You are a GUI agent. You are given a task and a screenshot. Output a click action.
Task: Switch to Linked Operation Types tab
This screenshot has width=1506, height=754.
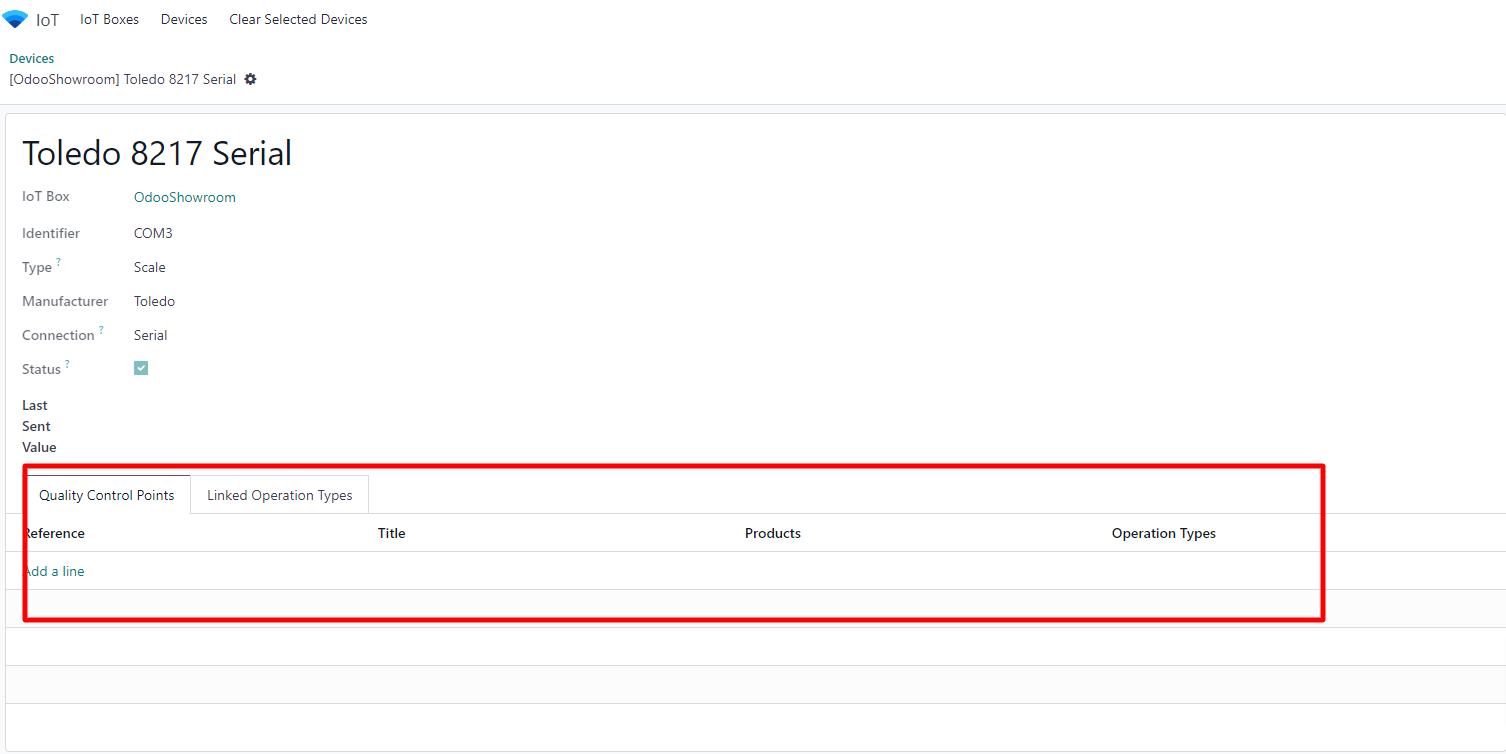tap(280, 495)
